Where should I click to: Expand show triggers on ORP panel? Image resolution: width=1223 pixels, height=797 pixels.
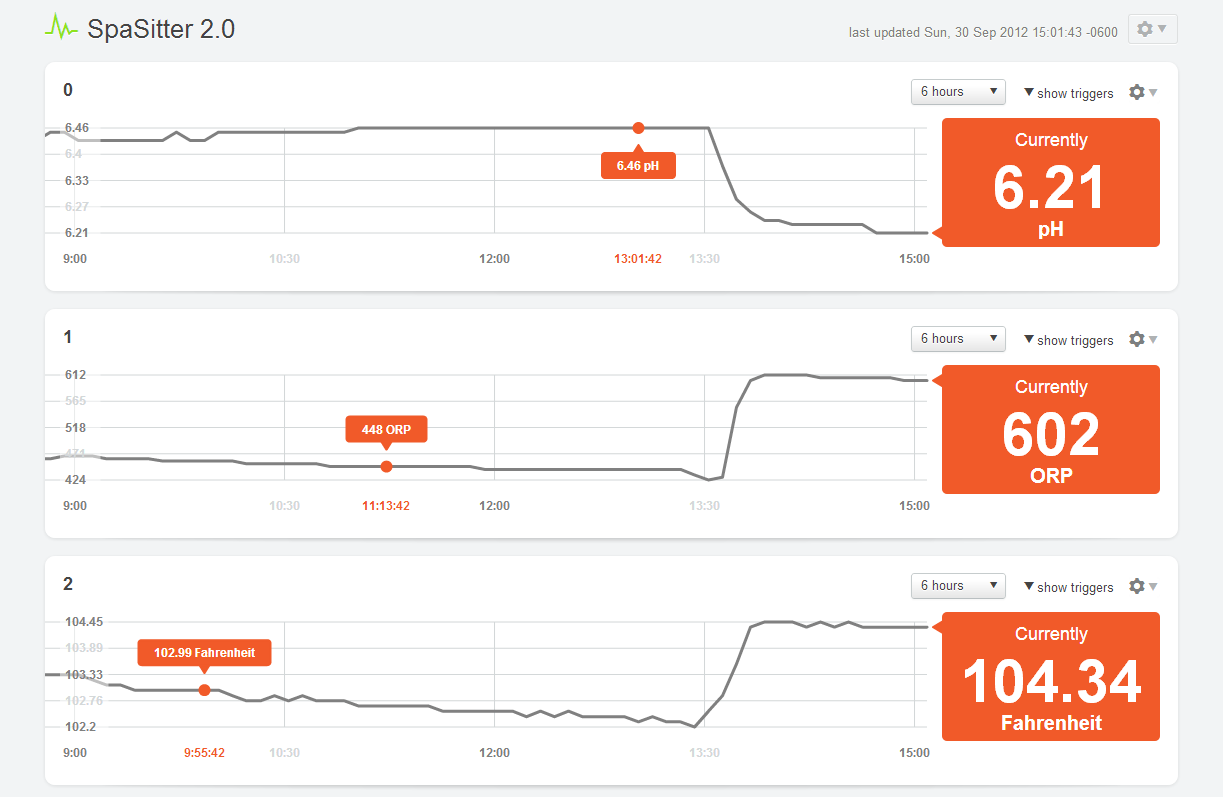click(x=1069, y=340)
